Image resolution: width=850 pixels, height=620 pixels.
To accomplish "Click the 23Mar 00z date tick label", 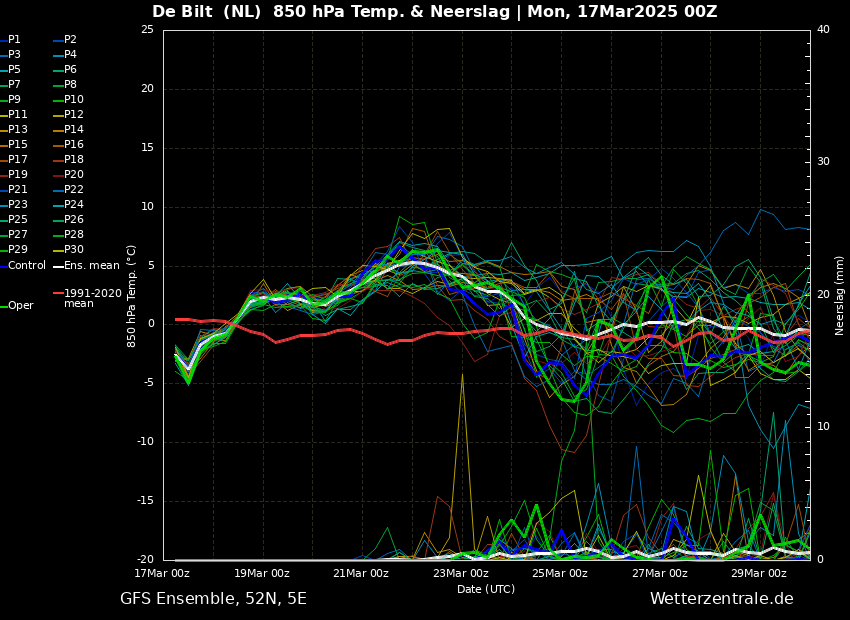I will [x=461, y=574].
